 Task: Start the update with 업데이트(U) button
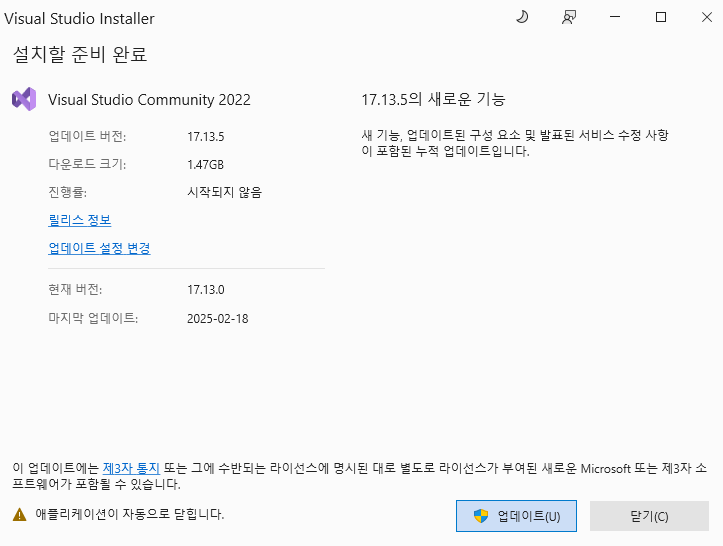tap(516, 516)
